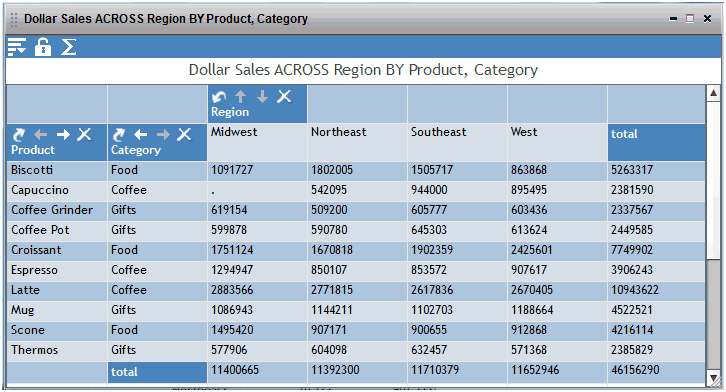Click Midwest value 1091727
Image resolution: width=726 pixels, height=392 pixels.
(x=232, y=170)
